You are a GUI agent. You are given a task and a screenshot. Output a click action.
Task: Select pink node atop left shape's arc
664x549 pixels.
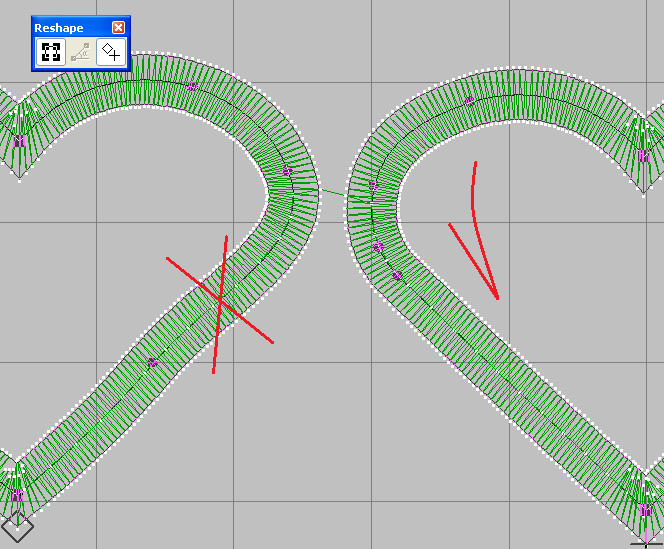(x=192, y=86)
